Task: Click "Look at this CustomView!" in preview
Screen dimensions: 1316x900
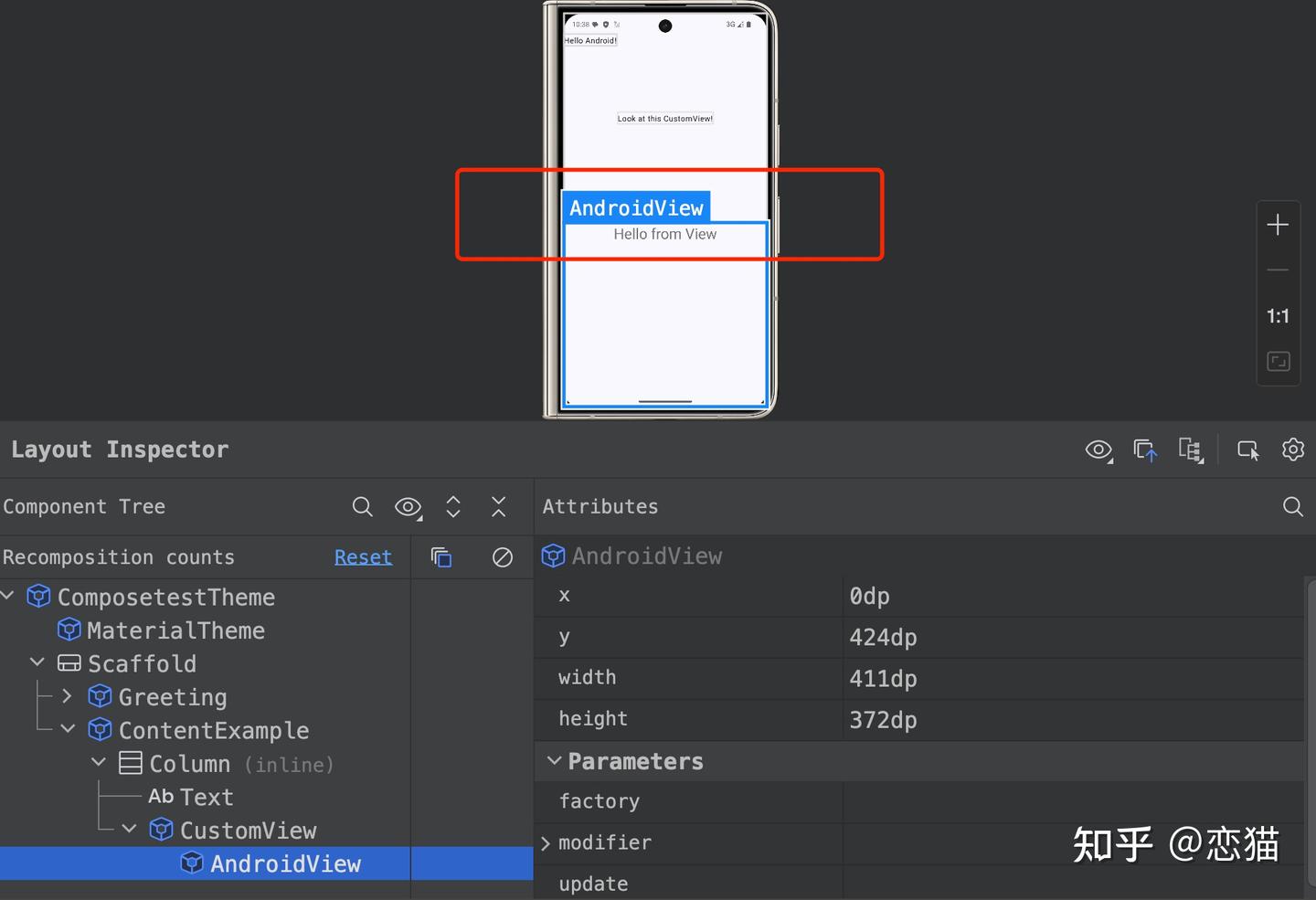Action: pyautogui.click(x=665, y=119)
